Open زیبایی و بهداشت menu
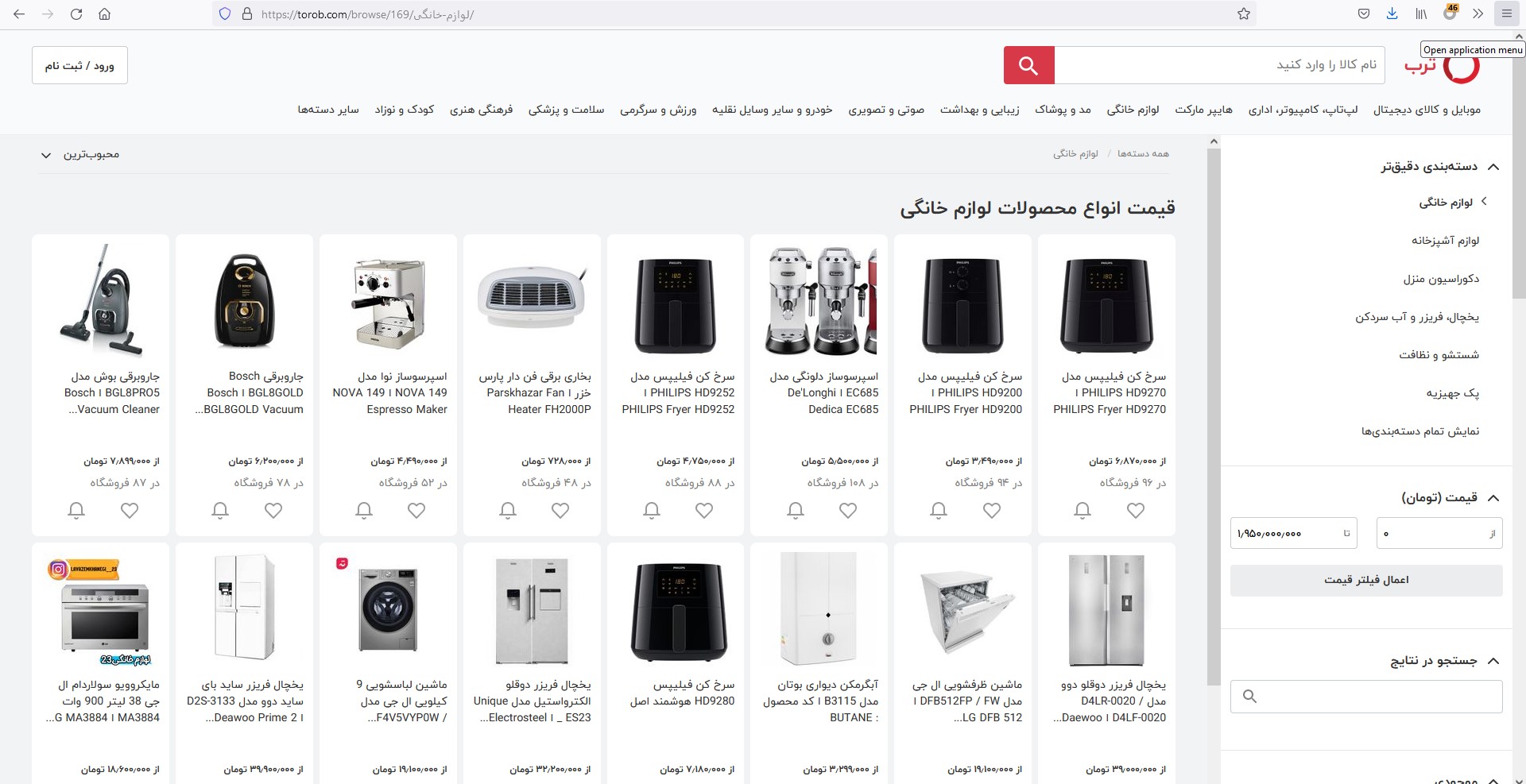This screenshot has height=784, width=1526. 979,110
